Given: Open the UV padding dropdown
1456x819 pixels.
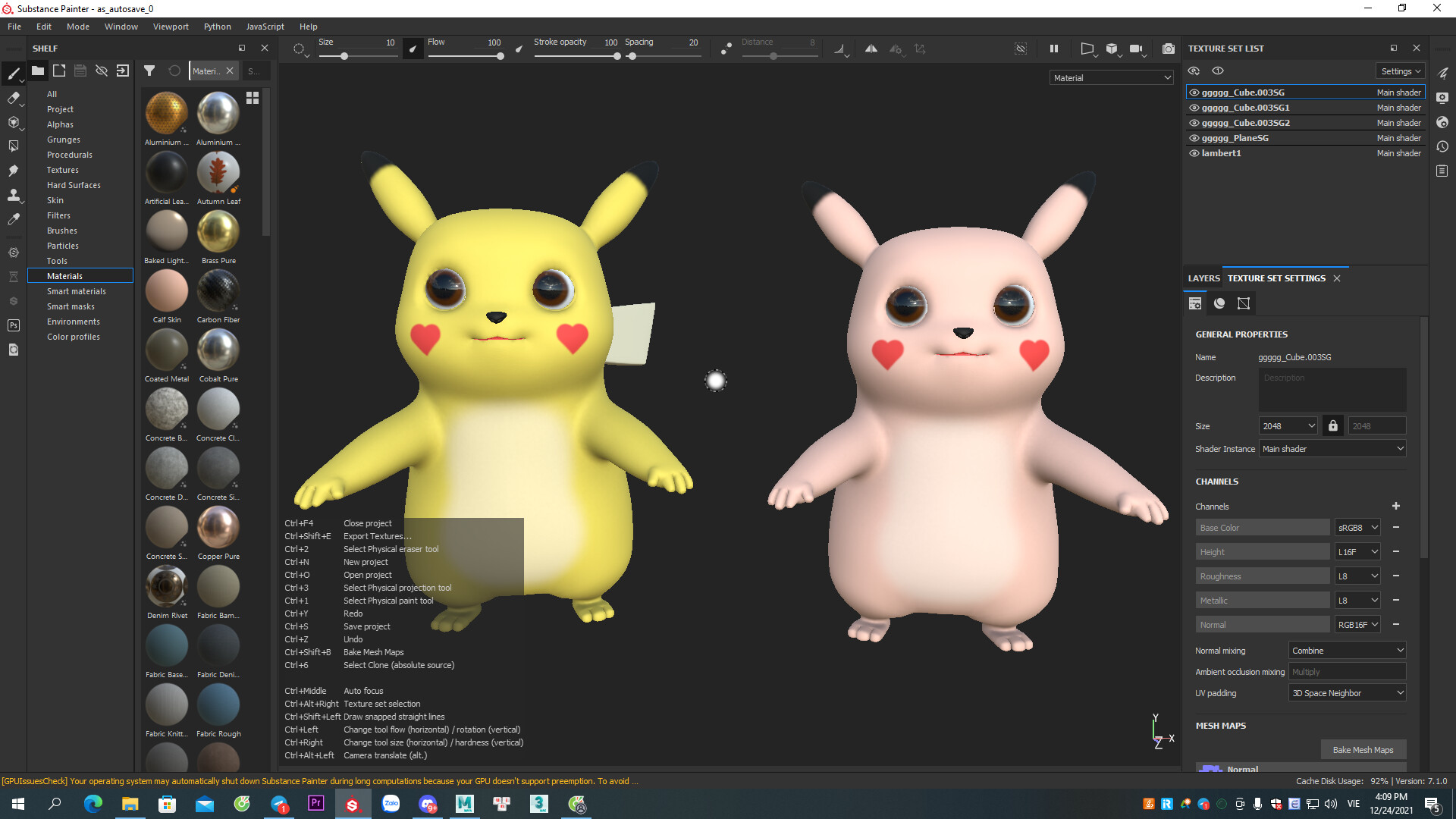Looking at the screenshot, I should coord(1347,692).
